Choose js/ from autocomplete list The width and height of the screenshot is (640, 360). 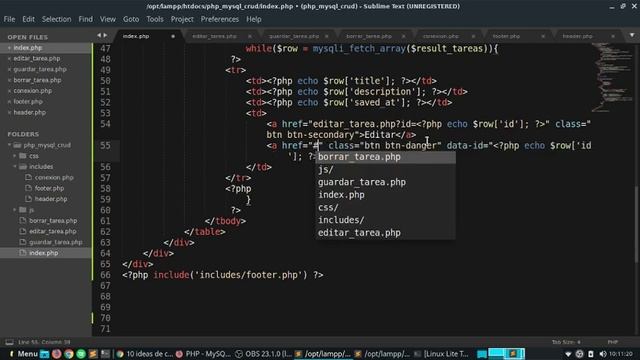[385, 170]
